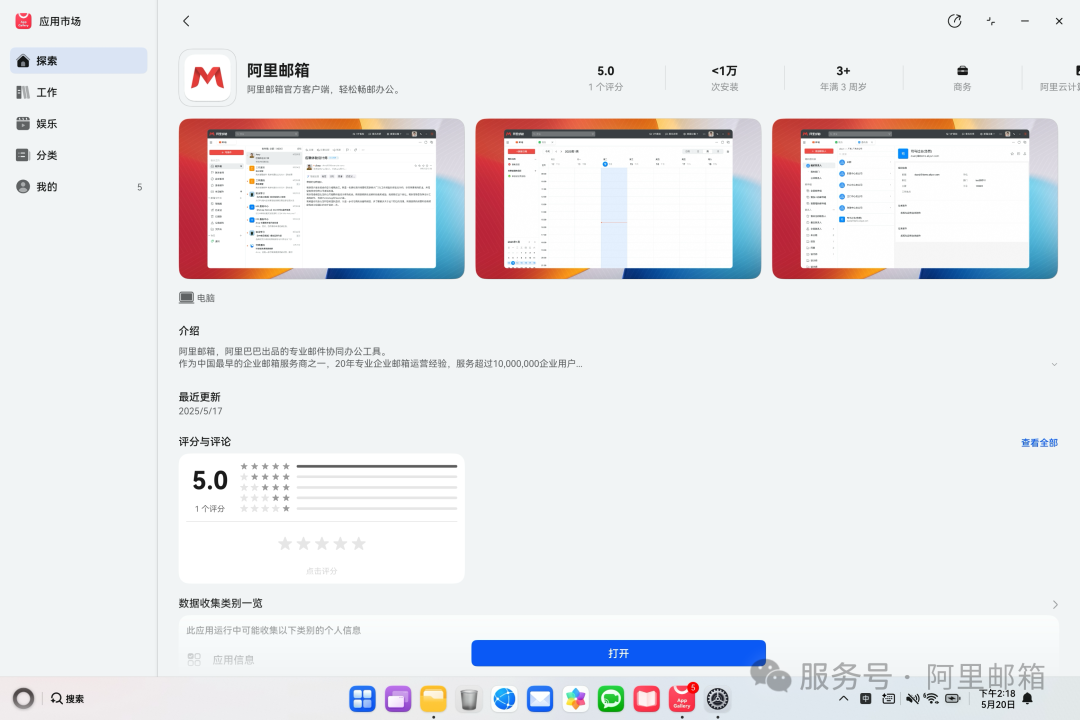
Task: Expand the full 介绍 description text
Action: (x=1054, y=364)
